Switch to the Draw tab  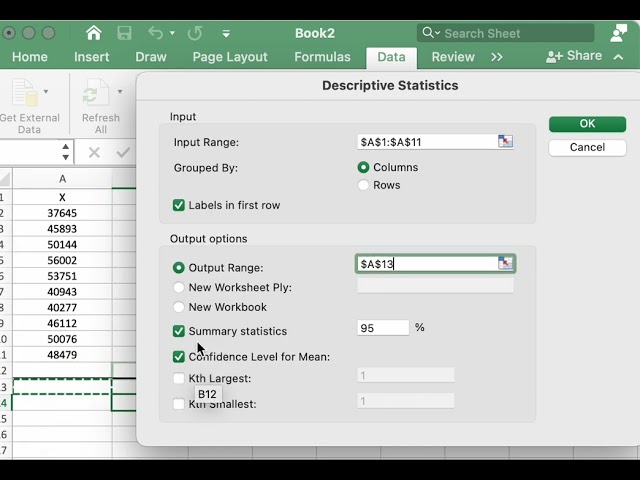151,57
